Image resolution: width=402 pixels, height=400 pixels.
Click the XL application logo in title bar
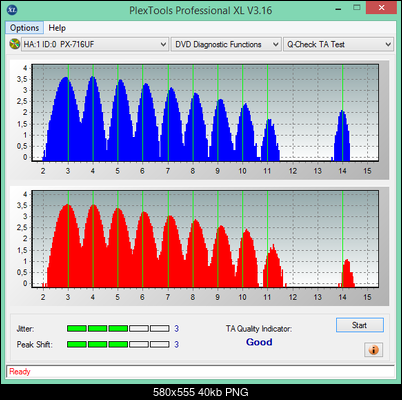[x=12, y=10]
